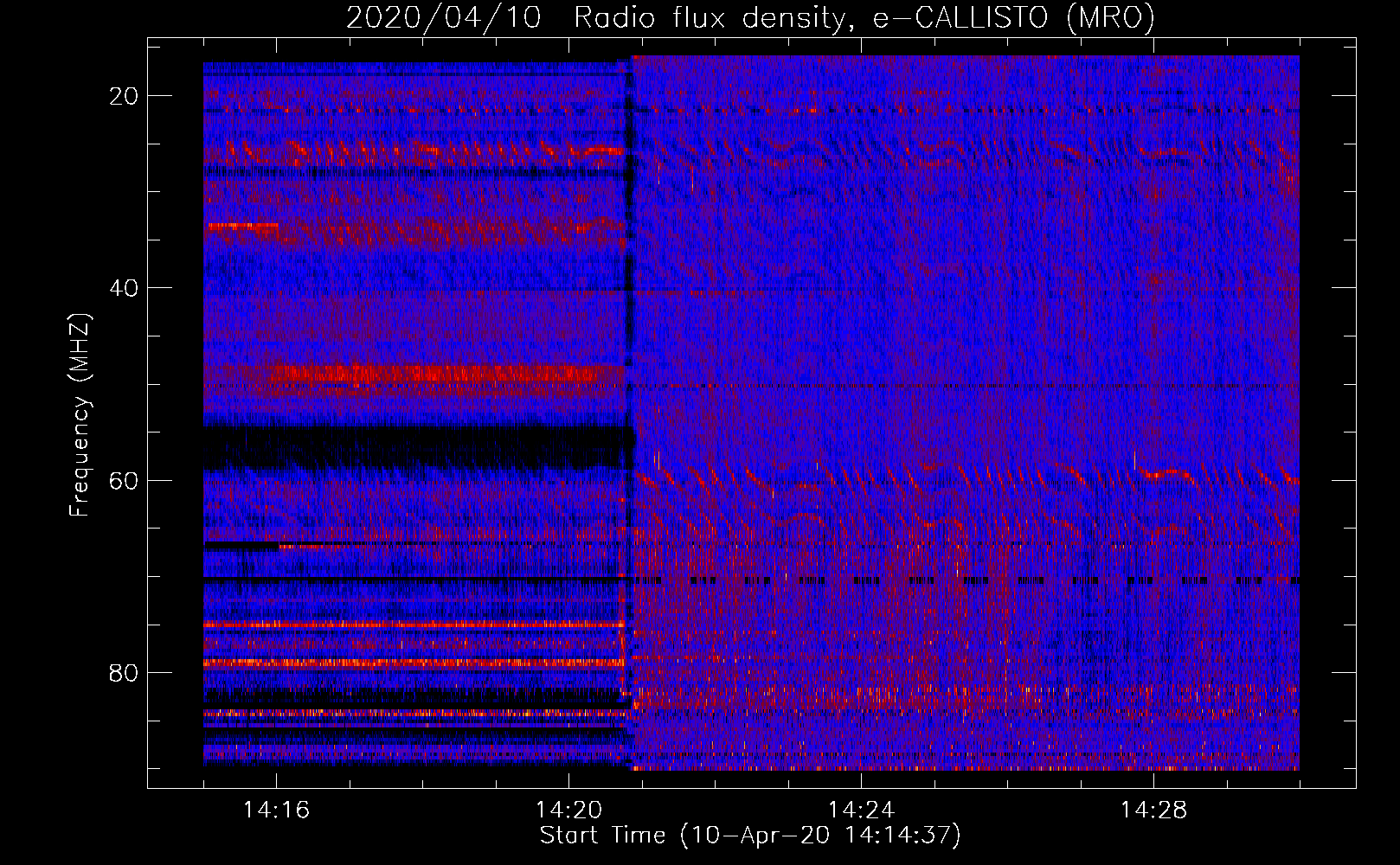Click the 14:28 time tick label

point(1153,810)
